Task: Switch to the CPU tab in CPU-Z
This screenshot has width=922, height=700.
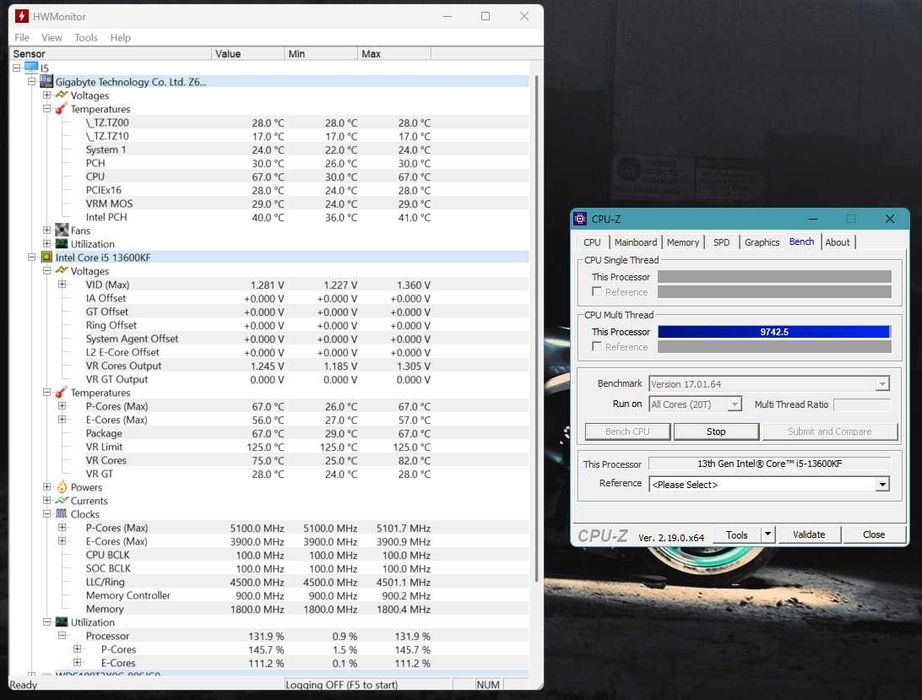Action: tap(592, 242)
